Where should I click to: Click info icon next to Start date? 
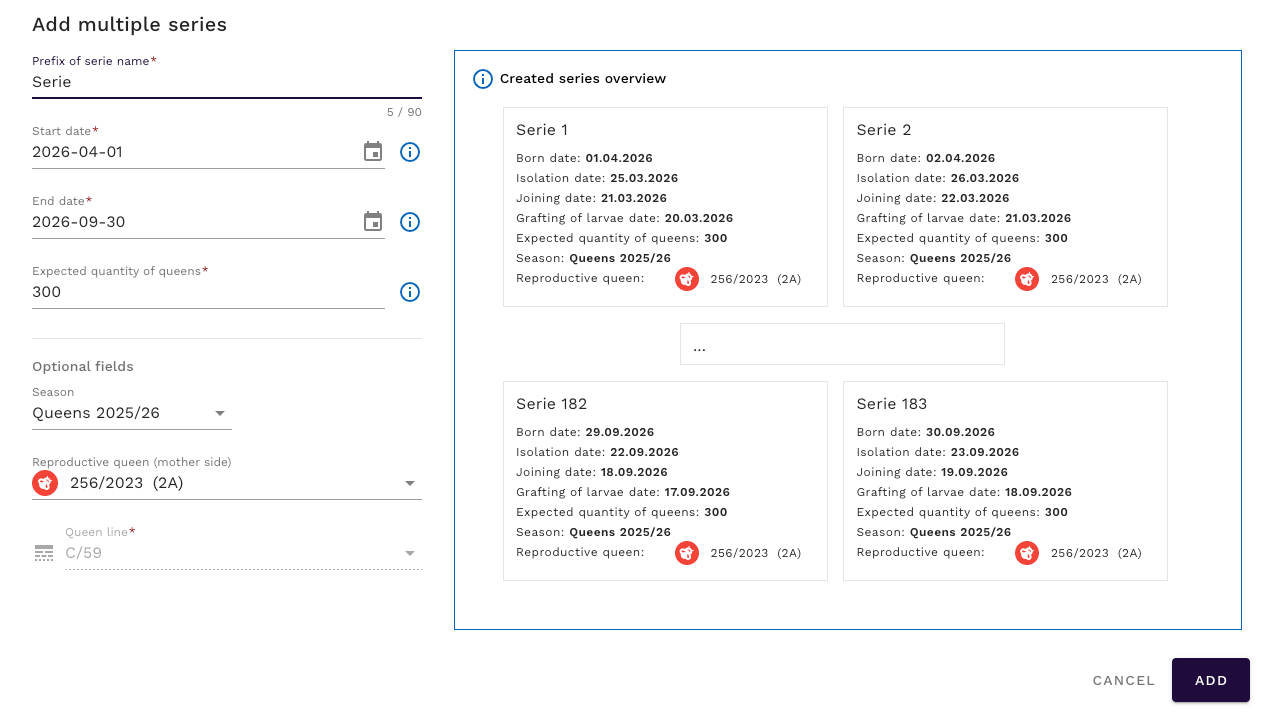410,152
